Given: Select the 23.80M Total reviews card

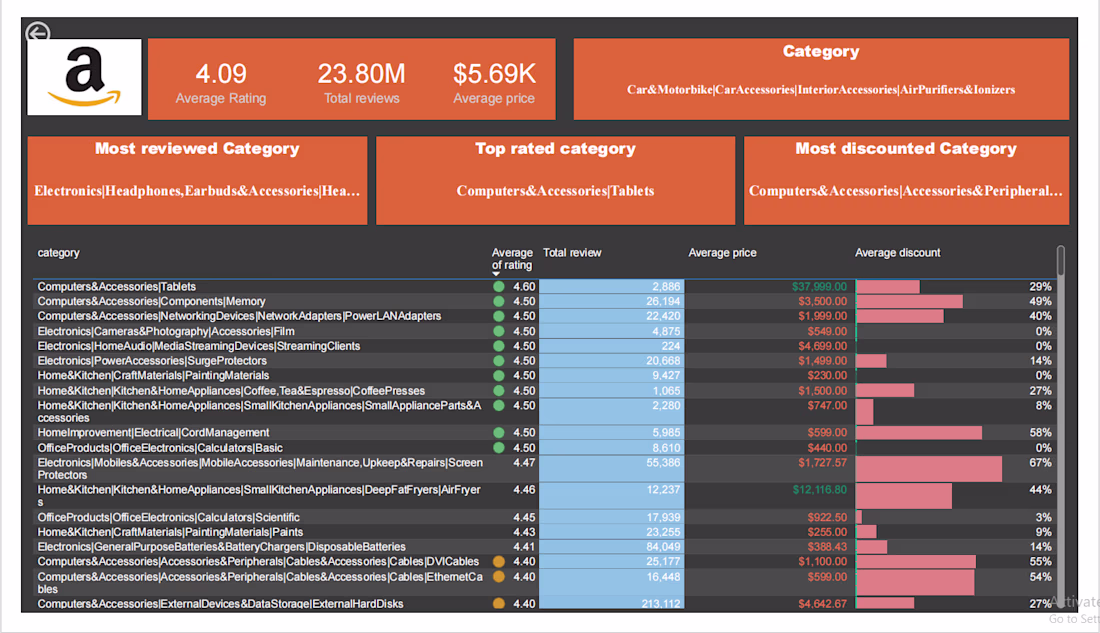Looking at the screenshot, I should 361,82.
